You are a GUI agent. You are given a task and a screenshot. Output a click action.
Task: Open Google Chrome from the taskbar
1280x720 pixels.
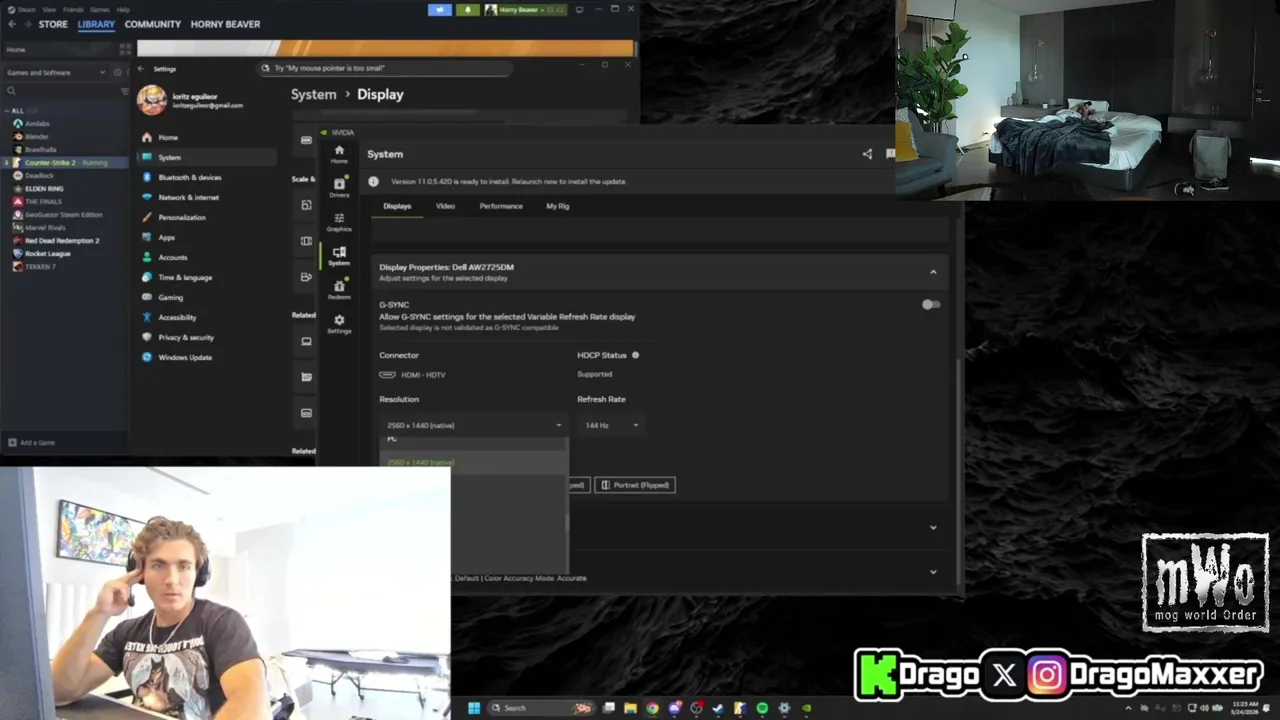(x=652, y=708)
